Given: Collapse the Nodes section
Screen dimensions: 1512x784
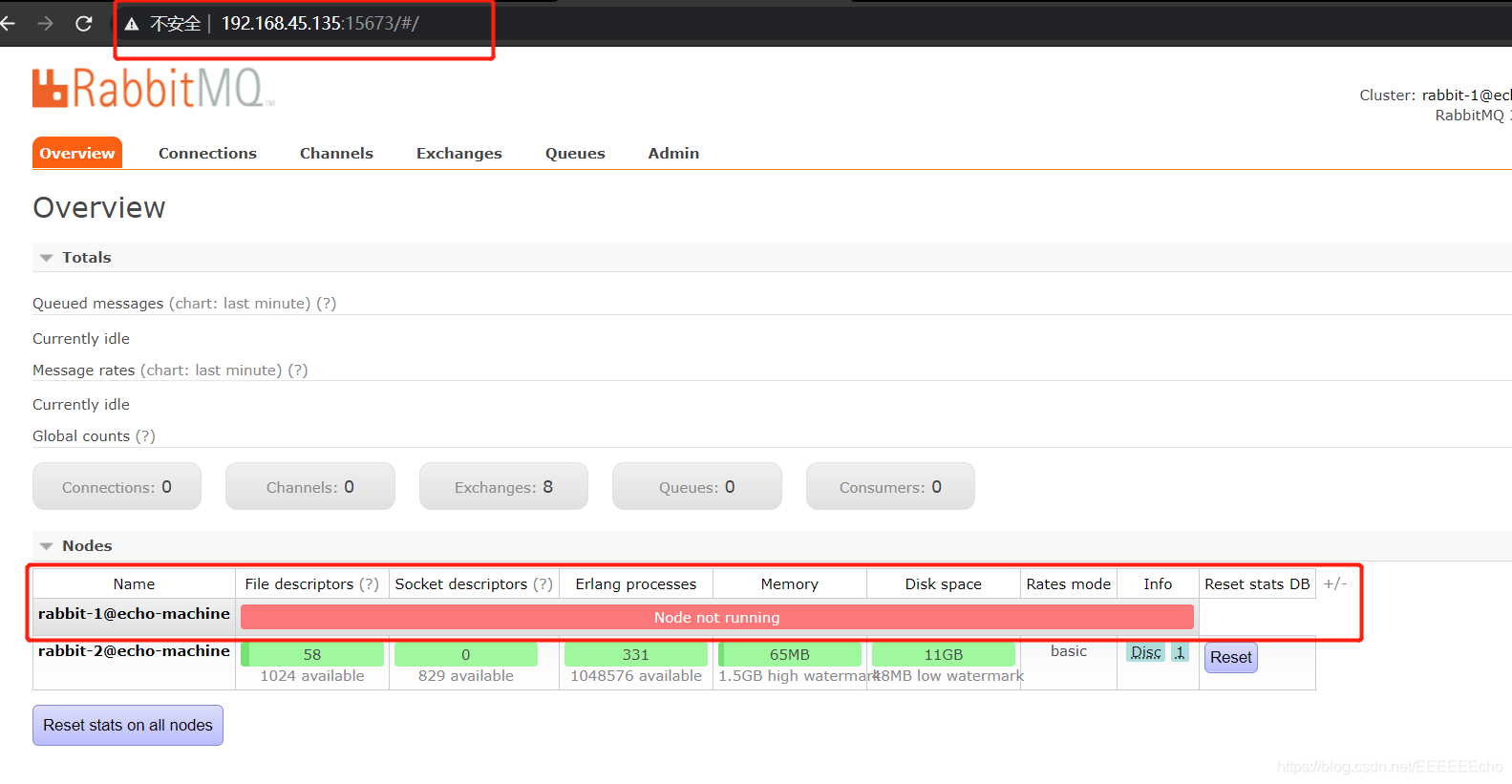Looking at the screenshot, I should click(75, 545).
